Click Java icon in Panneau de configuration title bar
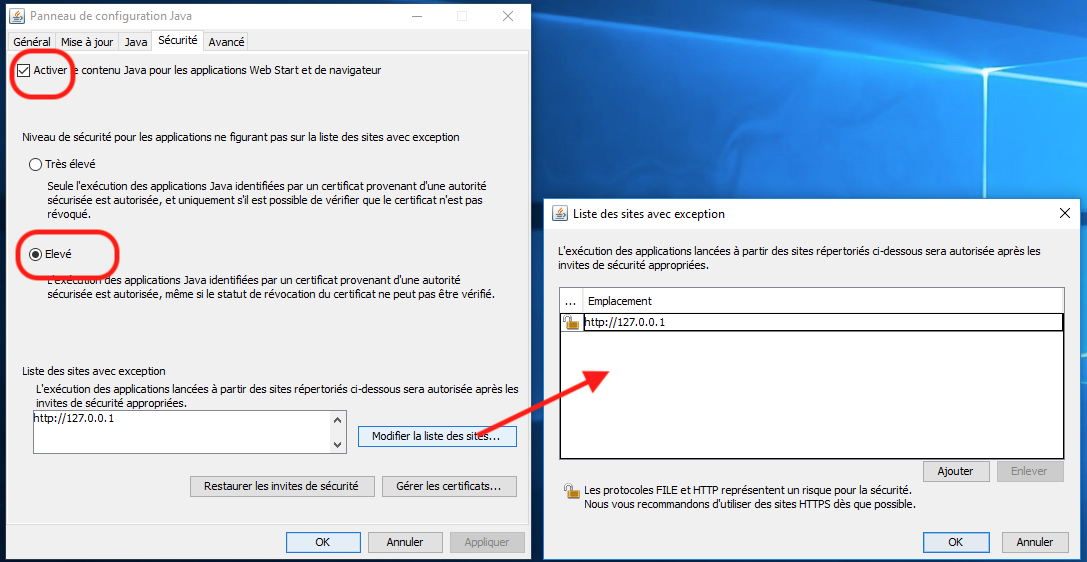 18,16
